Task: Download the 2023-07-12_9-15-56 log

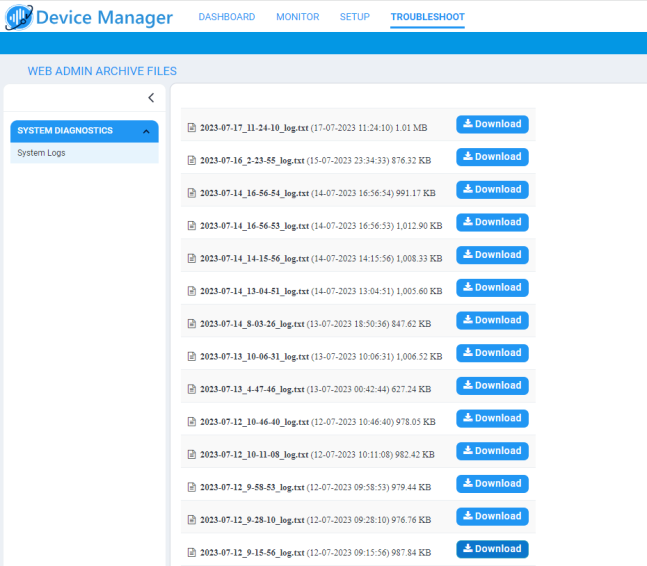Action: tap(492, 549)
